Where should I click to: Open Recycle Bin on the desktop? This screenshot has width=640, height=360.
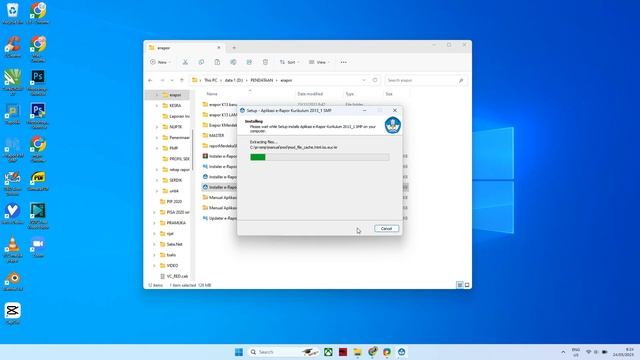(x=13, y=13)
